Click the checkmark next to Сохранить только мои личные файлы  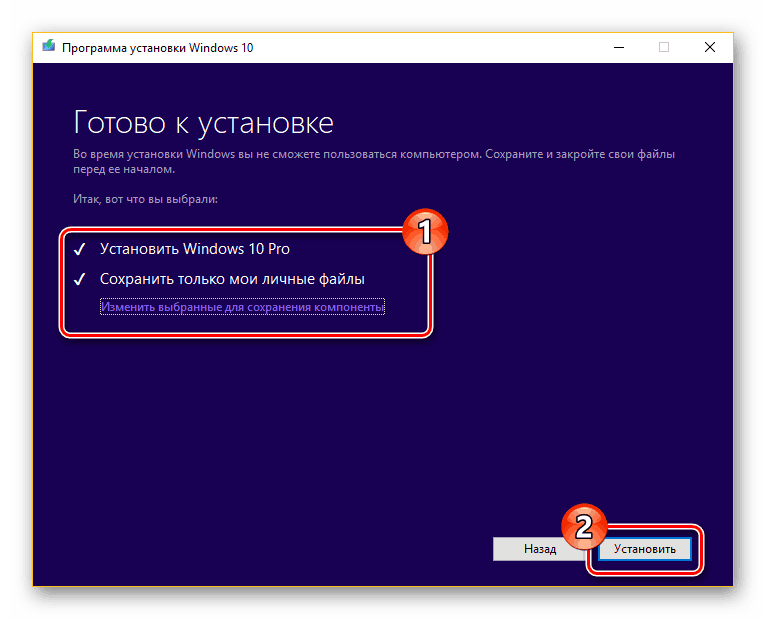(79, 279)
